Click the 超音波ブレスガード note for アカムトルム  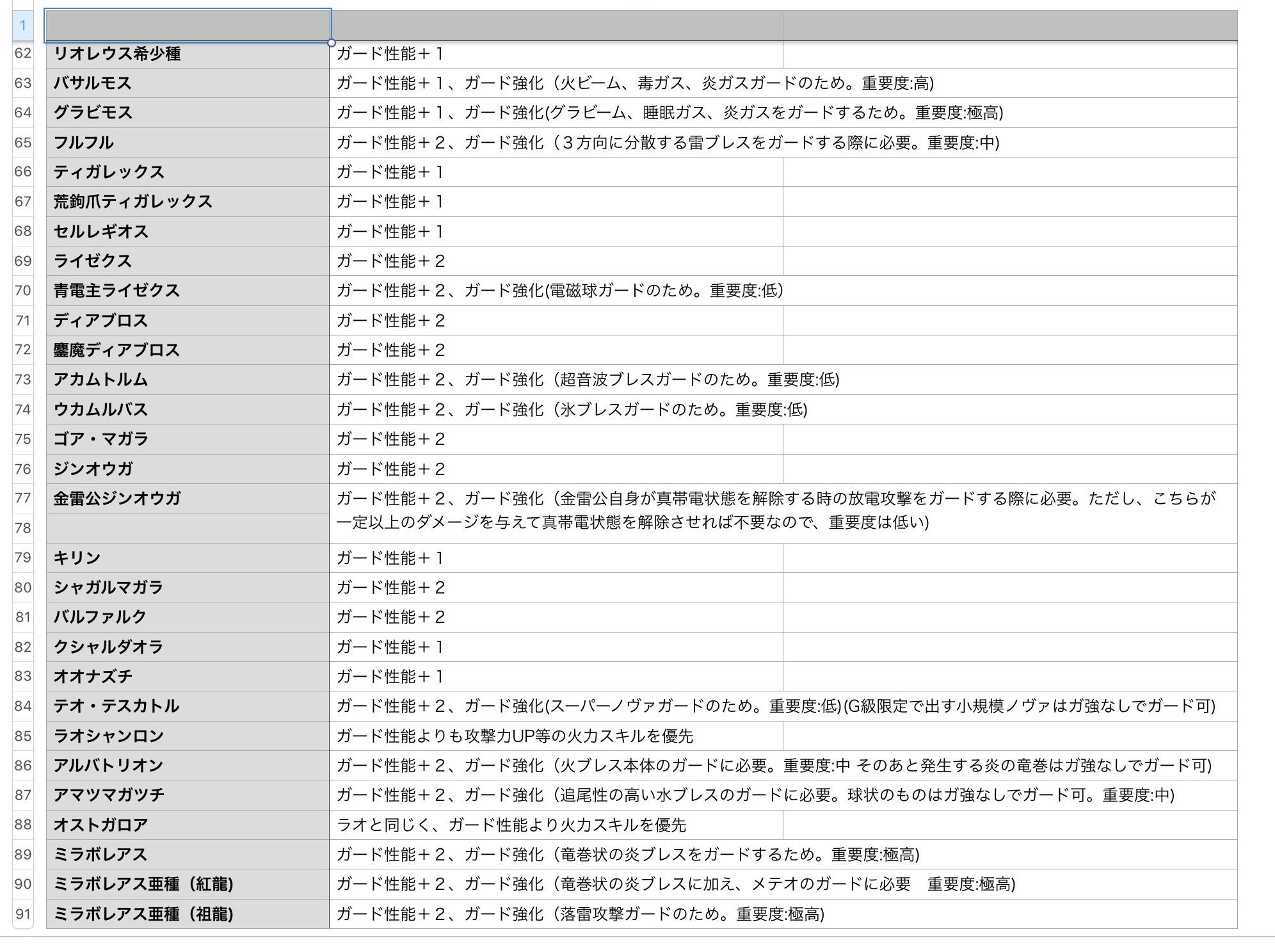[588, 380]
